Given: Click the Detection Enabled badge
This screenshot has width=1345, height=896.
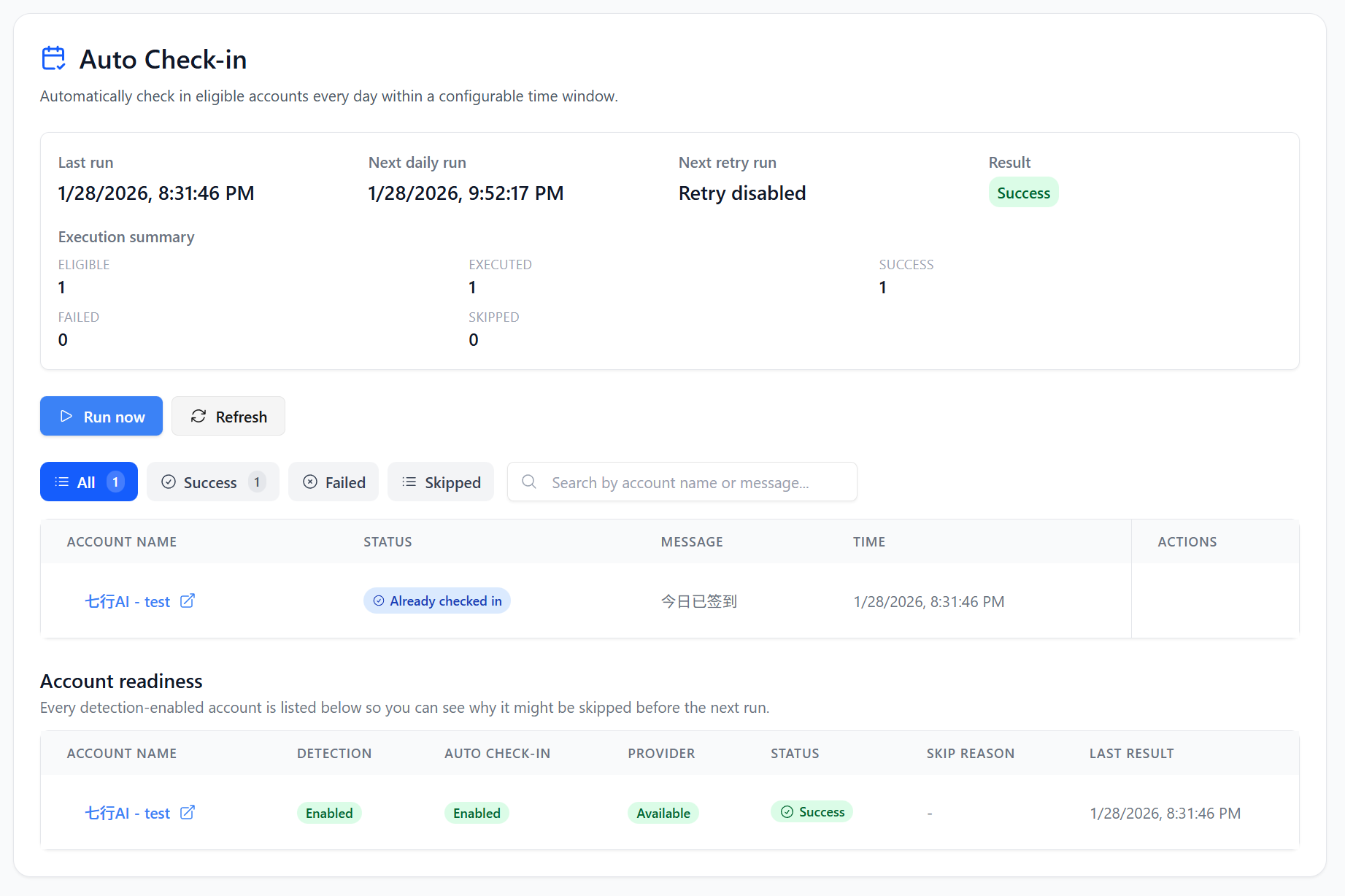Looking at the screenshot, I should tap(329, 813).
